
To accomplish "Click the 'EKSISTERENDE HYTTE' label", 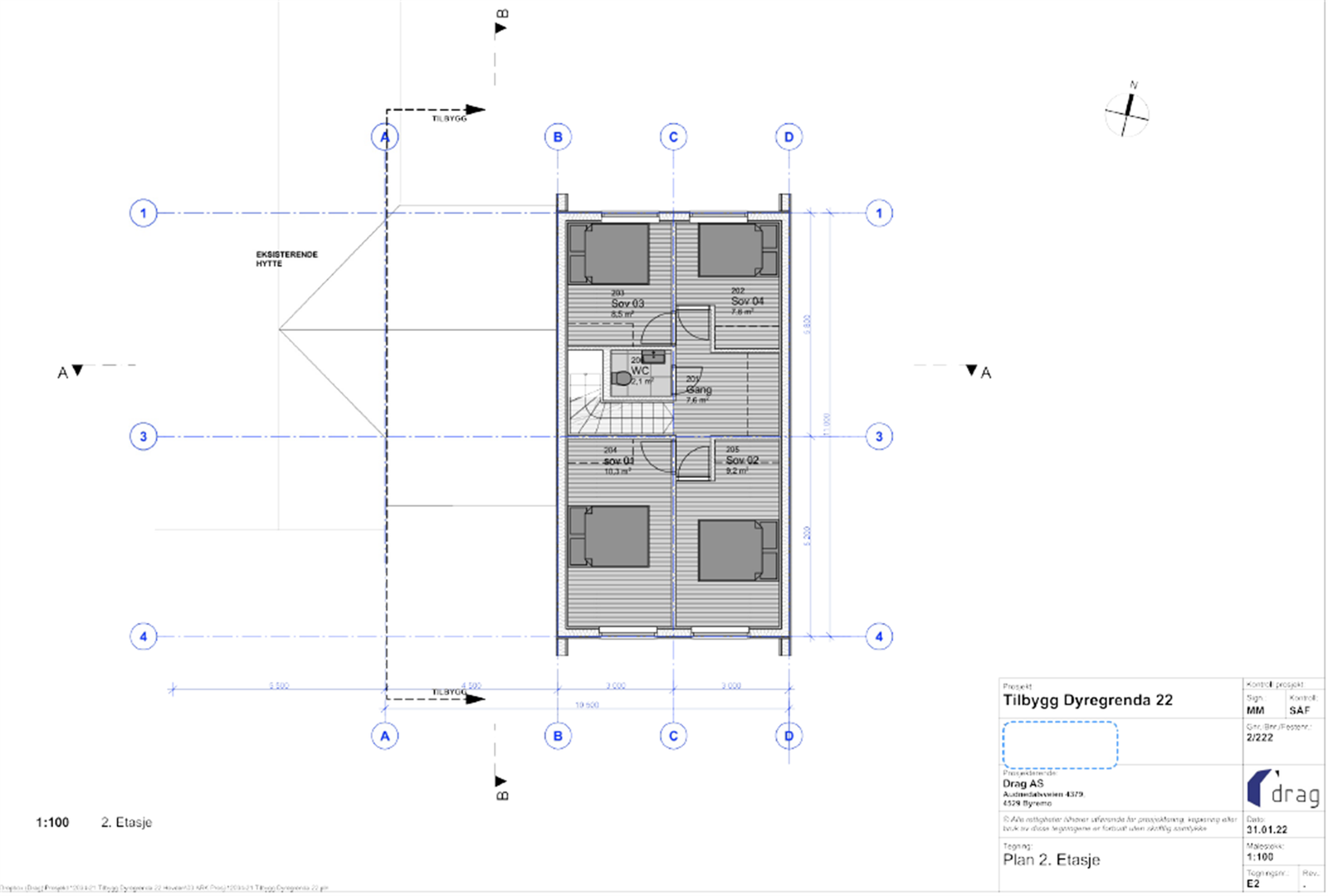I will 286,259.
